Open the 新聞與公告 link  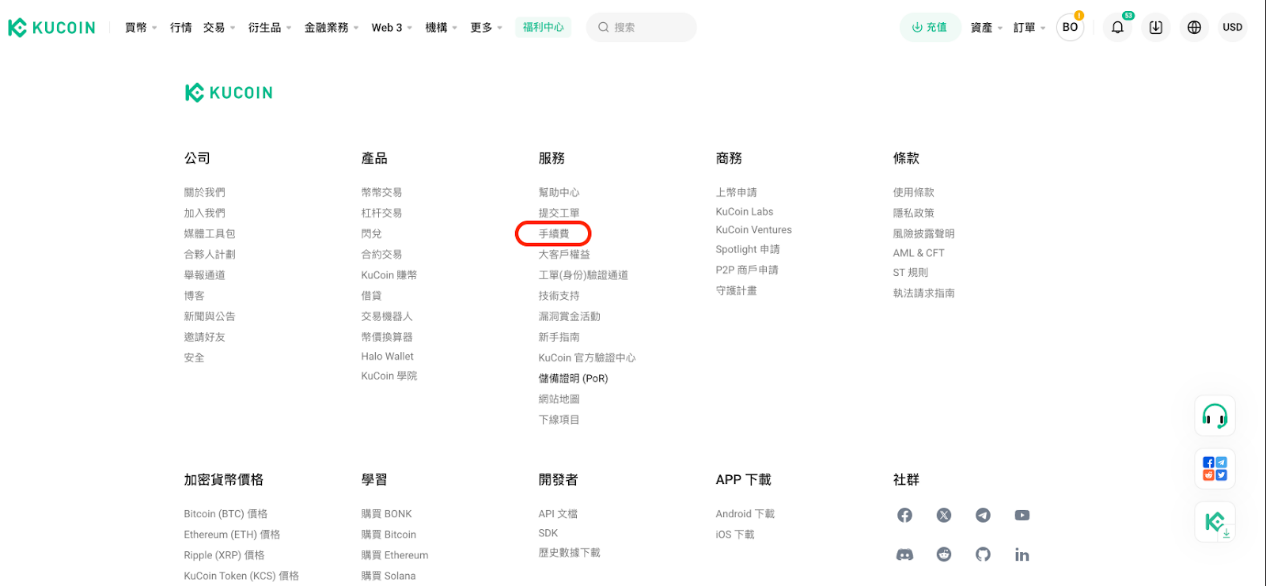[x=210, y=316]
